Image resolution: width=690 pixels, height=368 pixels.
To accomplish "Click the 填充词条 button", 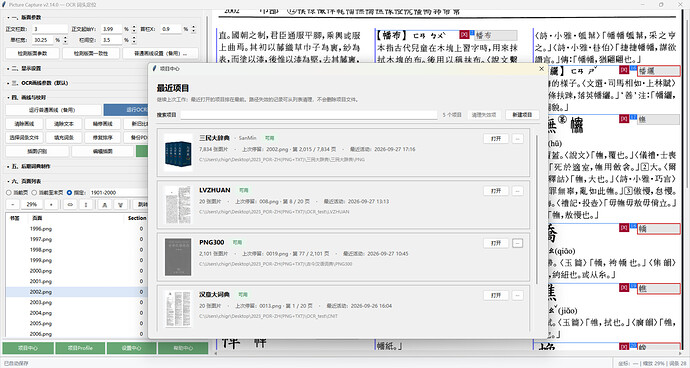I will tap(64, 137).
